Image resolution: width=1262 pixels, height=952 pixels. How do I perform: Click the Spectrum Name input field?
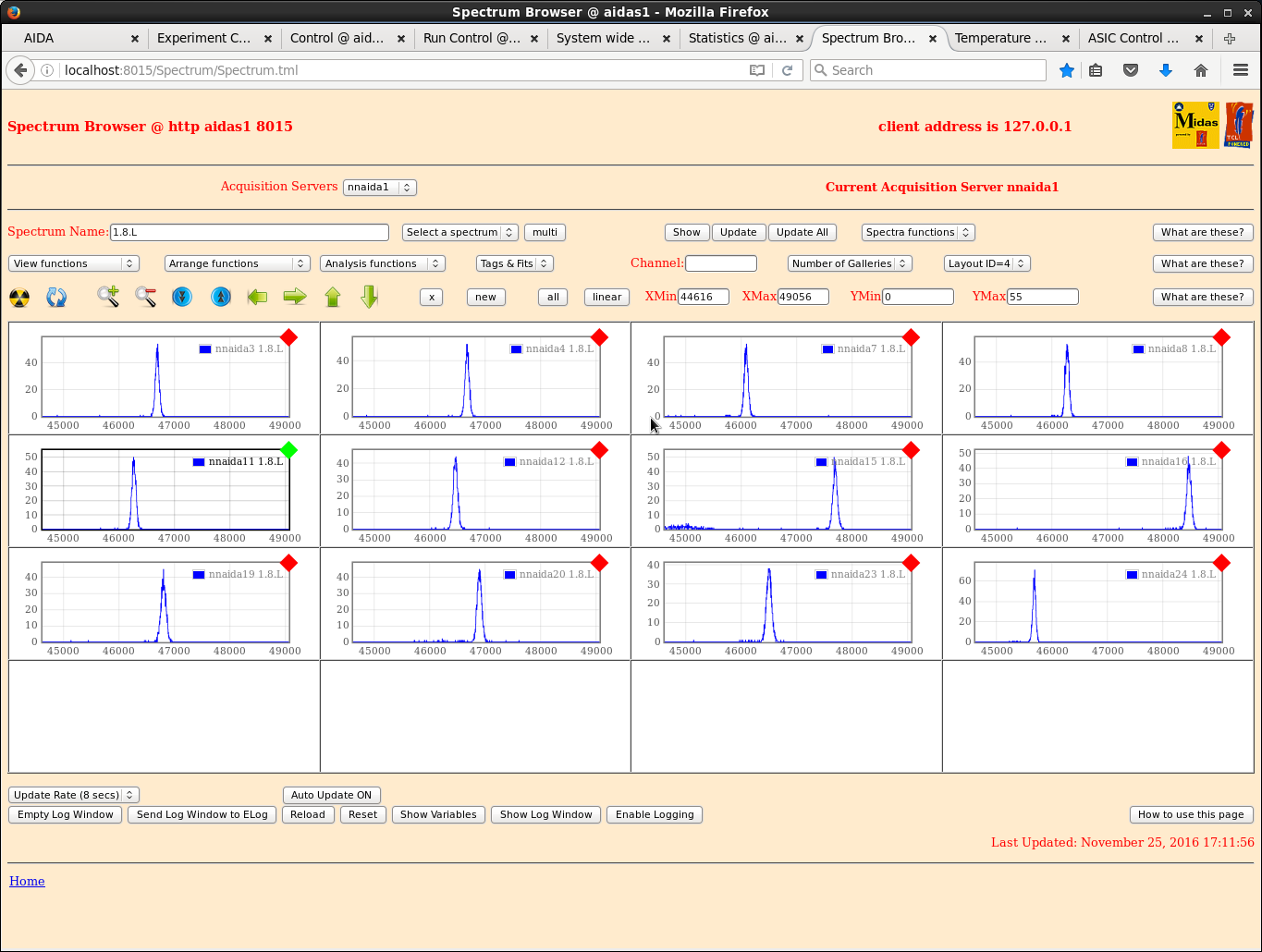pyautogui.click(x=250, y=233)
